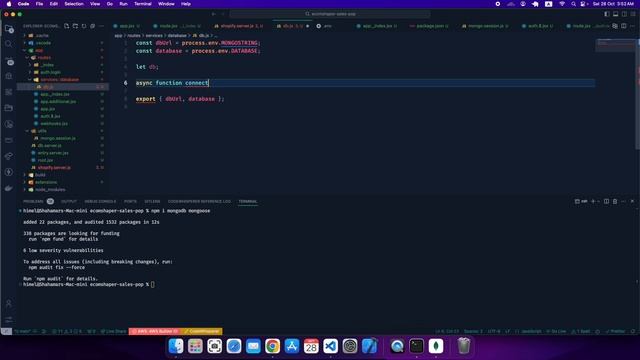The image size is (640, 360).
Task: Toggle the bottom panel layout button
Action: click(x=616, y=14)
